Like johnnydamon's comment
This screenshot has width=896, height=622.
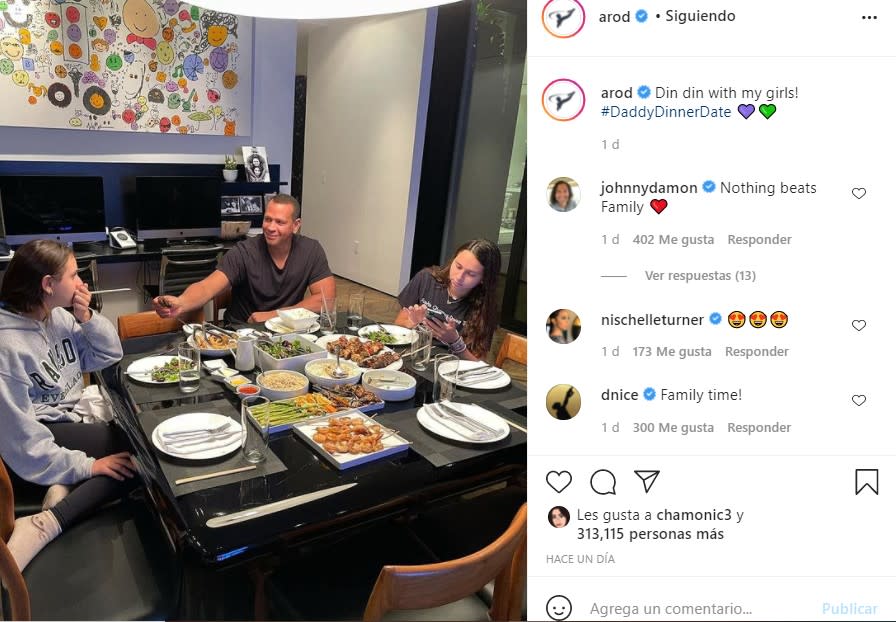click(x=858, y=193)
